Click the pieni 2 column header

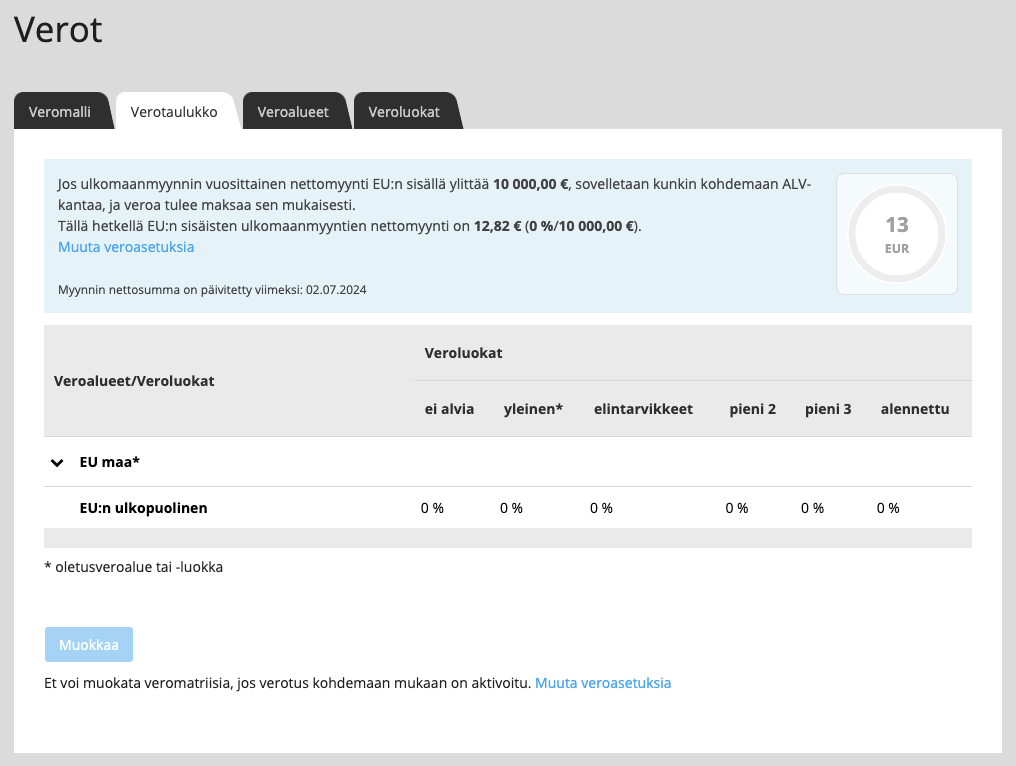click(752, 408)
